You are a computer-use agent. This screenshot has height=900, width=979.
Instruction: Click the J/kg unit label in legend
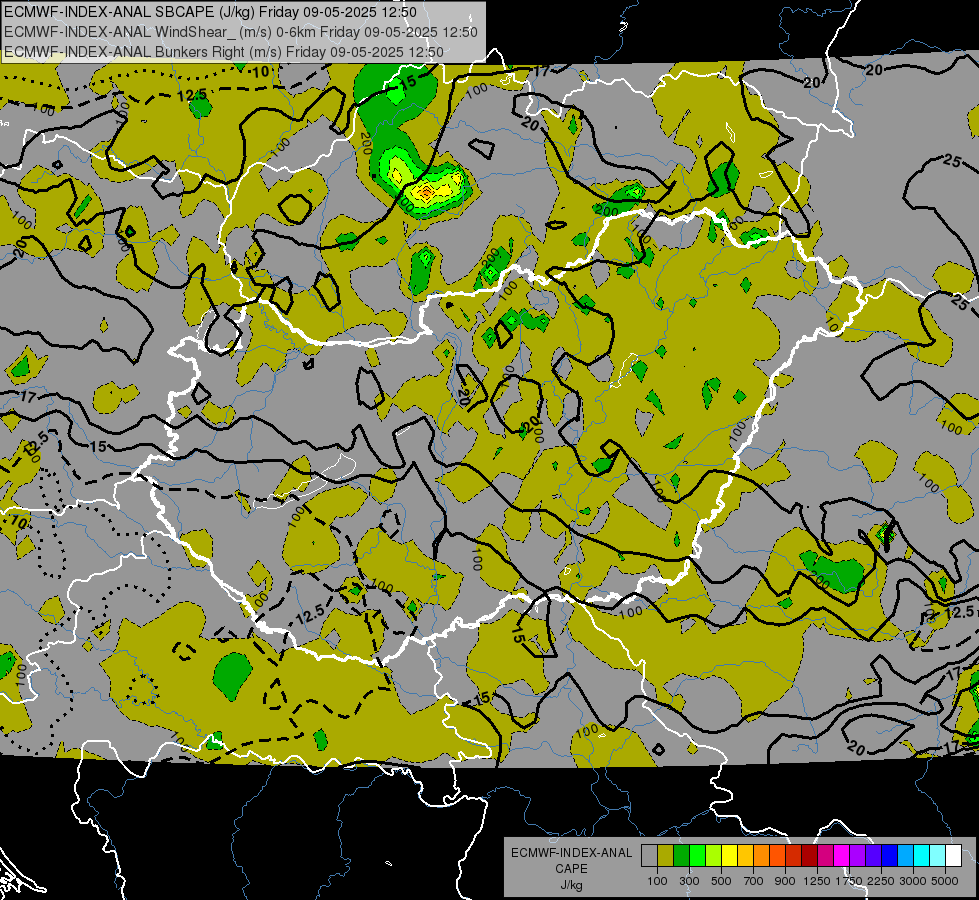click(571, 885)
